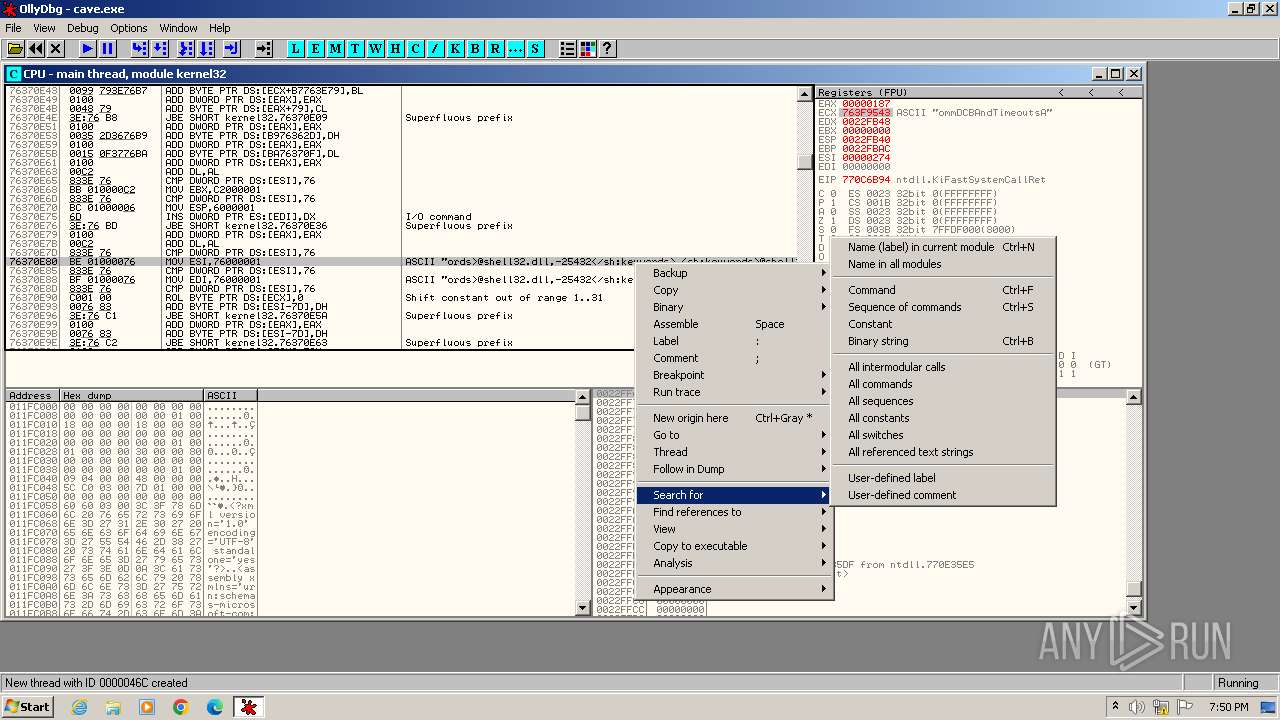Screen dimensions: 1280x720
Task: Click the Go to address icon
Action: (x=263, y=48)
